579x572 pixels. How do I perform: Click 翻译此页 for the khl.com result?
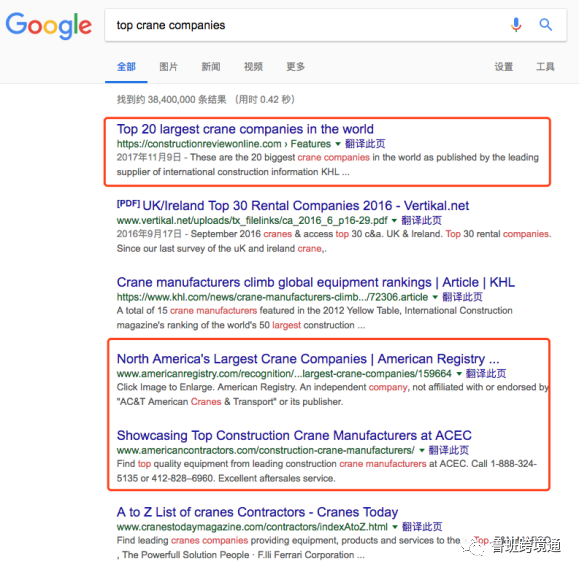(462, 297)
